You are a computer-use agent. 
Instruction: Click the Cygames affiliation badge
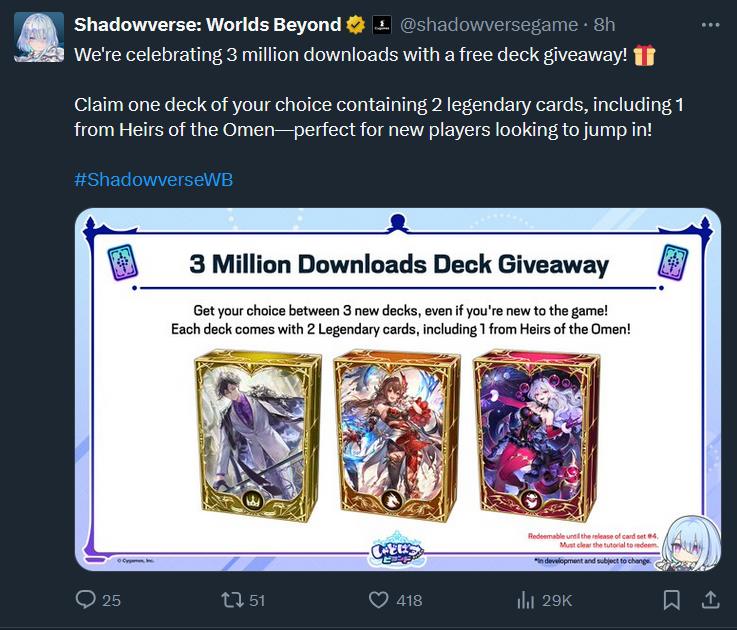tap(382, 25)
